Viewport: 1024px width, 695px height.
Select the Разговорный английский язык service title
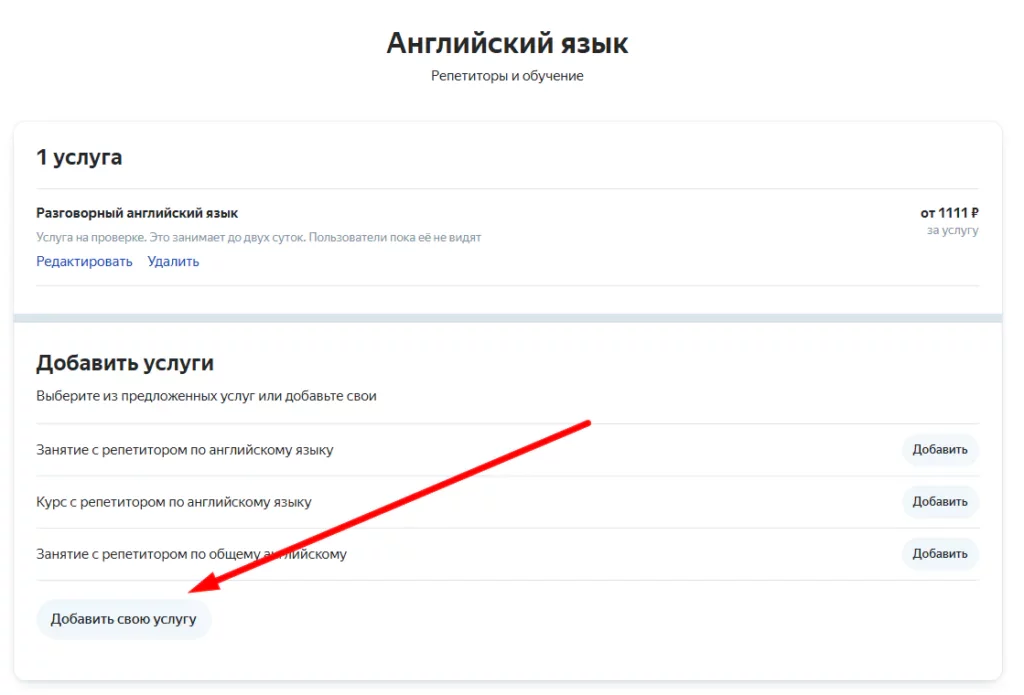click(137, 213)
